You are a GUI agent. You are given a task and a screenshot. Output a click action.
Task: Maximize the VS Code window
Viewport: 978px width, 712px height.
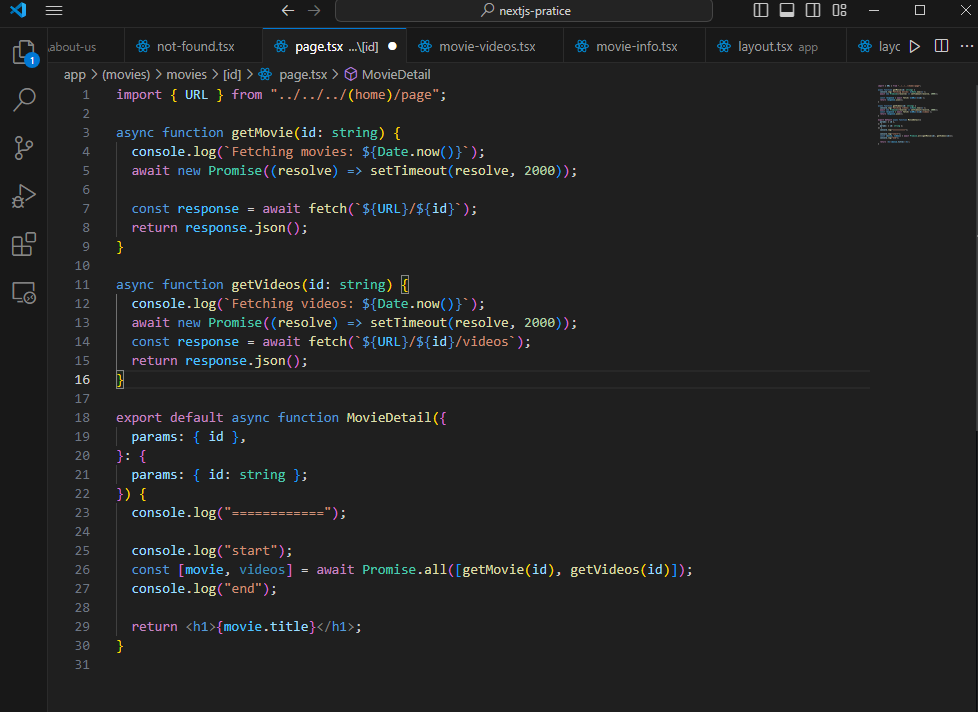[920, 11]
